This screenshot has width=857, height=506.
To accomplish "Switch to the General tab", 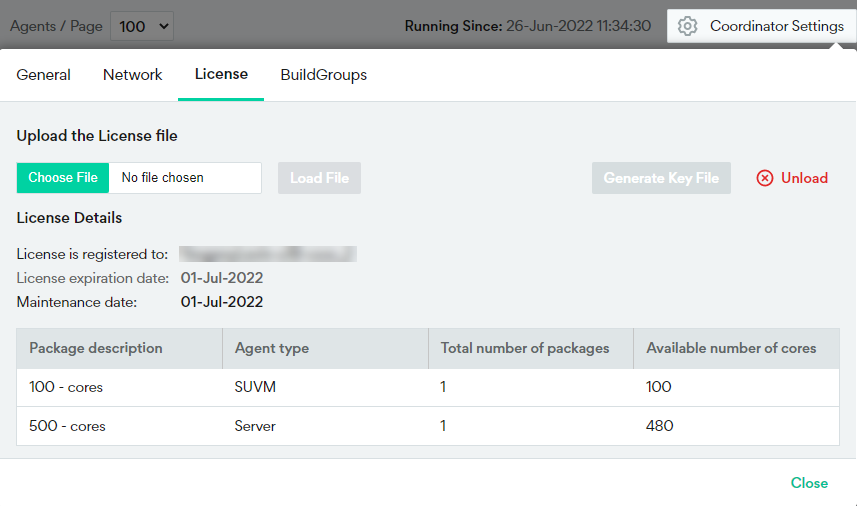I will click(43, 75).
